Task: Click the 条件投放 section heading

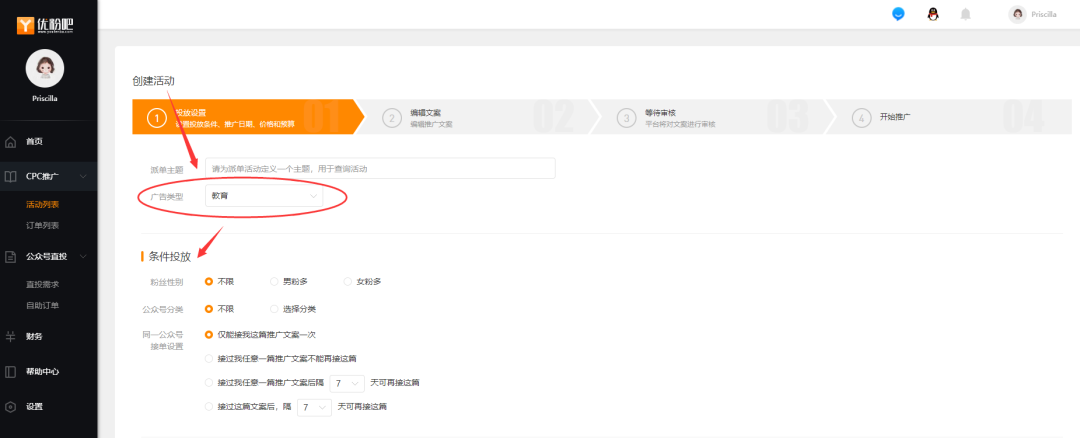Action: (169, 257)
